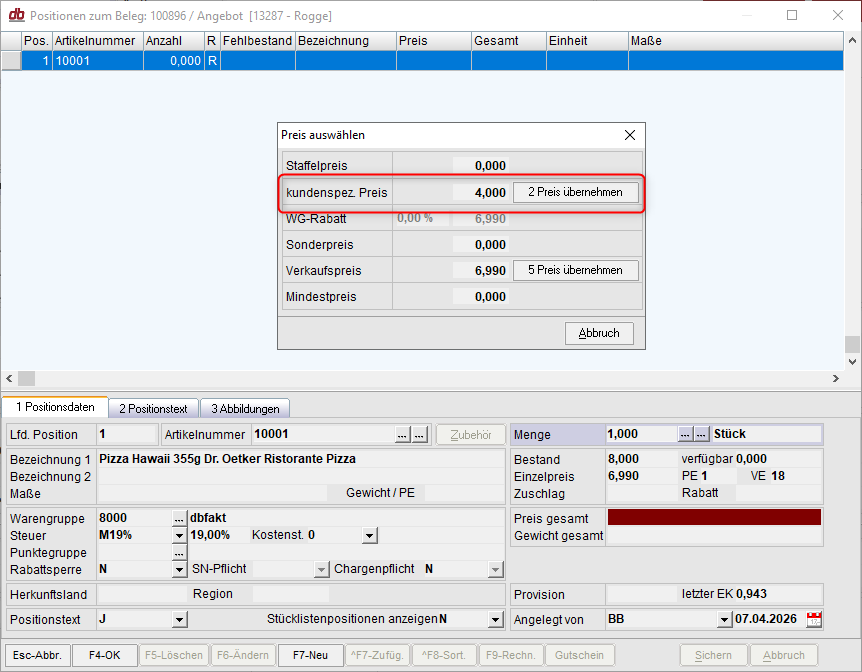Open the calendar icon beside the date
The width and height of the screenshot is (862, 672).
click(813, 619)
